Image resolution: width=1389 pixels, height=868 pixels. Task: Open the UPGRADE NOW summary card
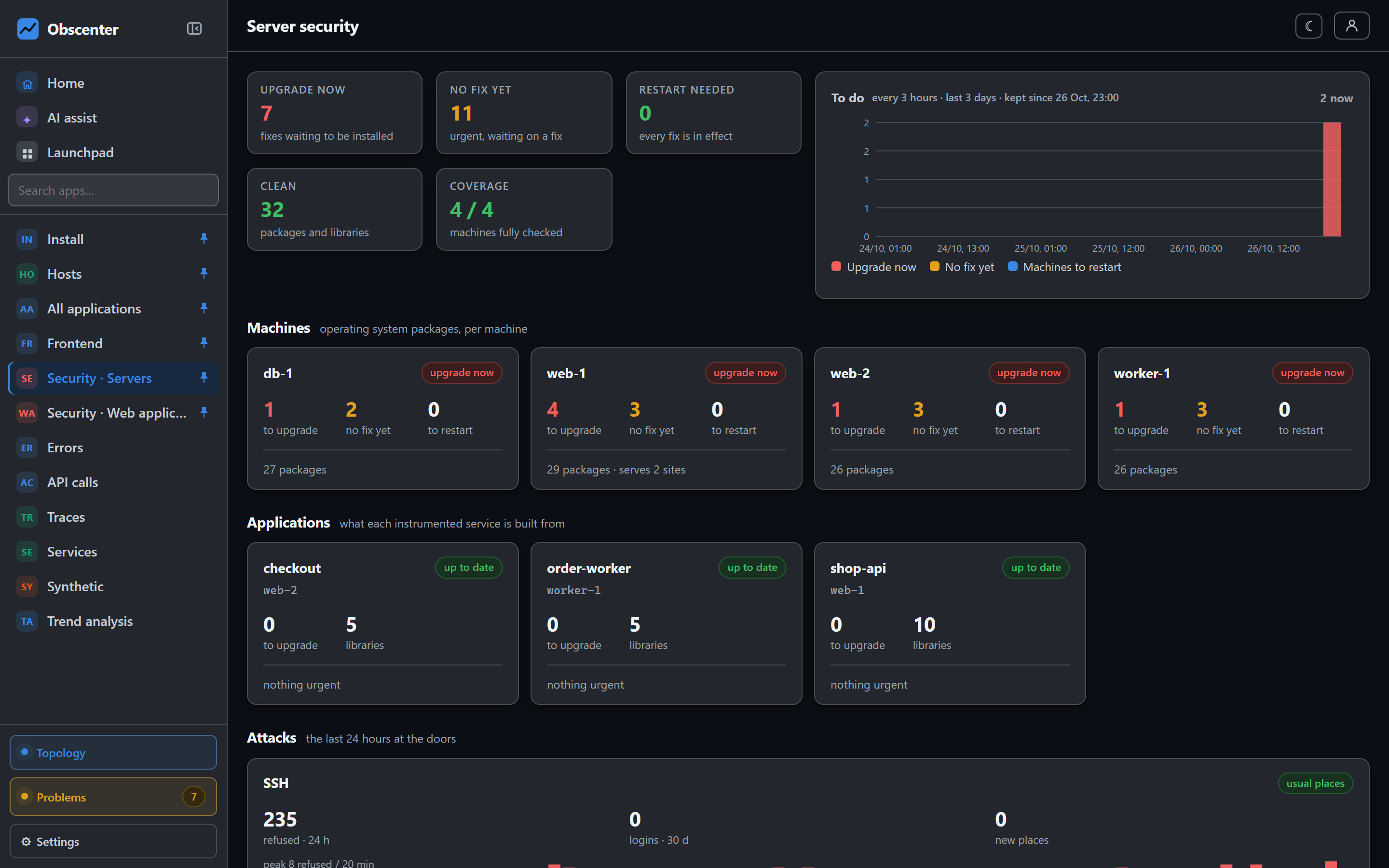pos(335,112)
